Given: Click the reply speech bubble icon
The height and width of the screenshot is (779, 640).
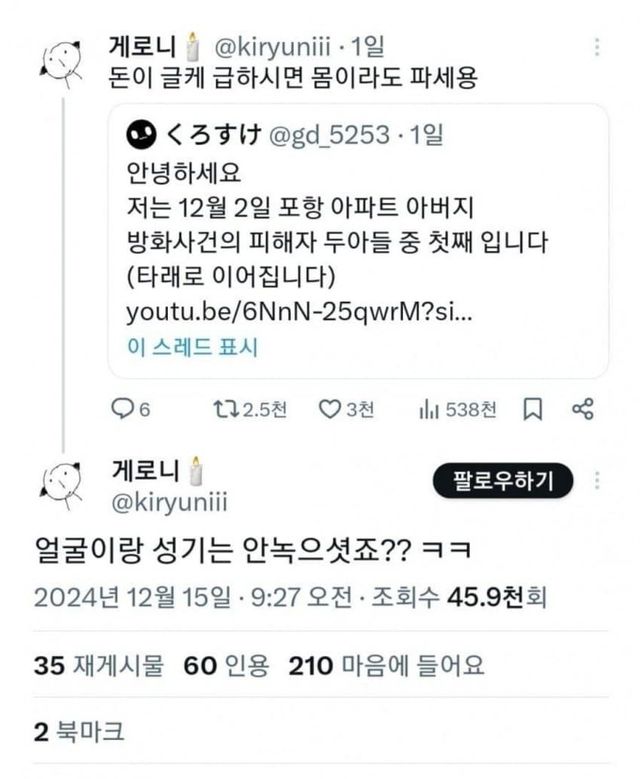Looking at the screenshot, I should pyautogui.click(x=121, y=408).
